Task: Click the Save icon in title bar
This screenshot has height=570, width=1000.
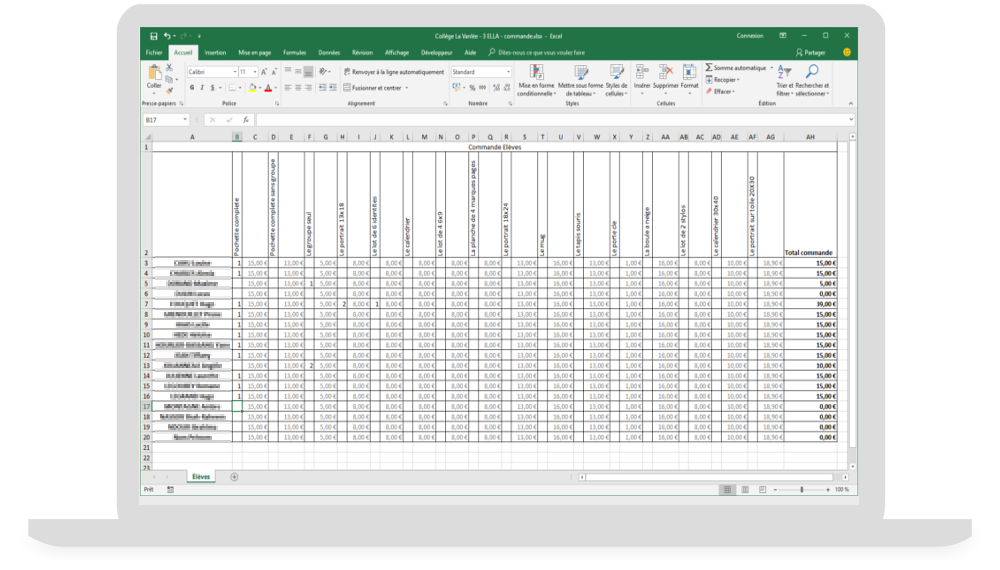Action: (153, 35)
